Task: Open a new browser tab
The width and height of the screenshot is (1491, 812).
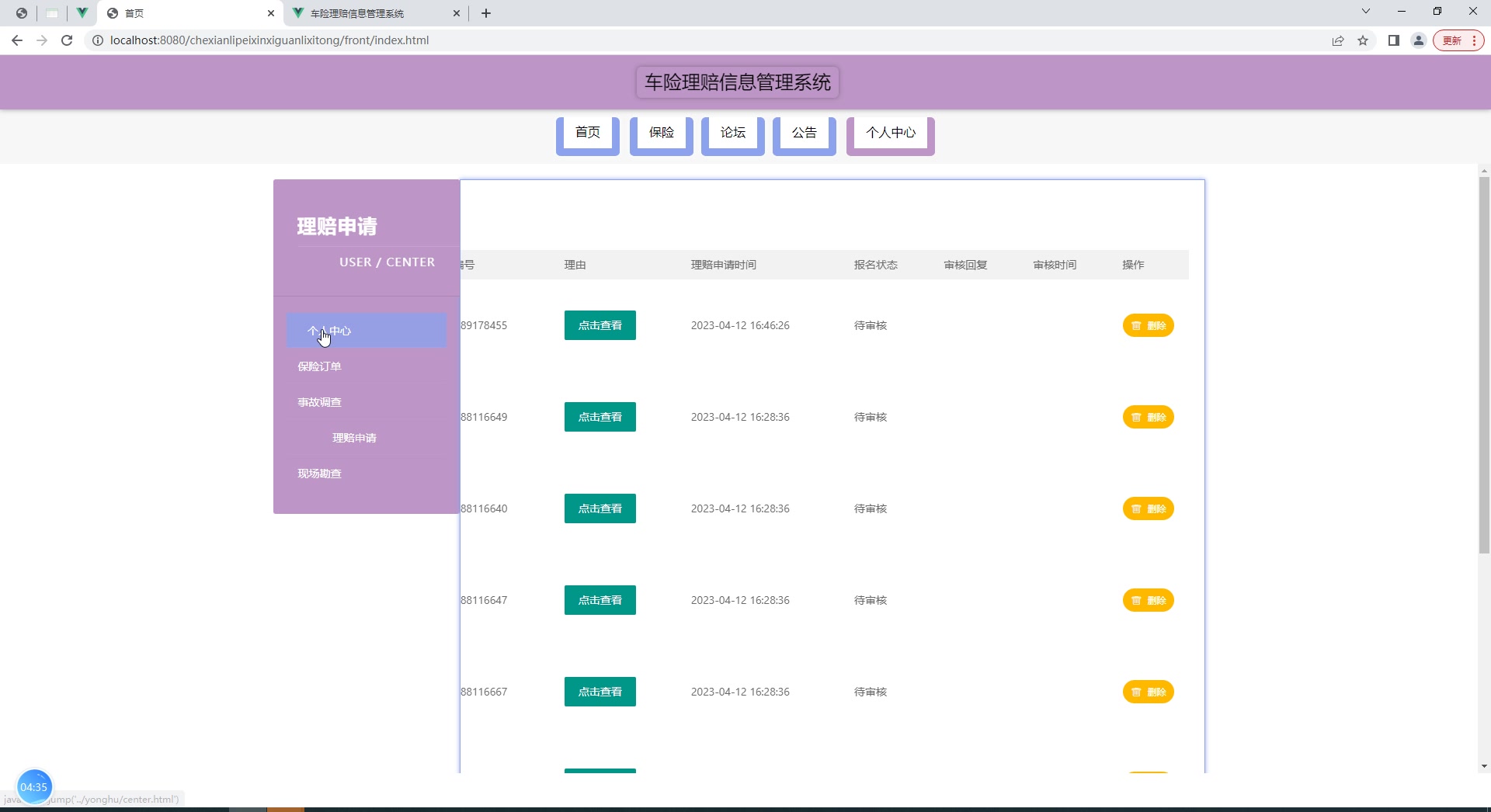Action: point(486,13)
